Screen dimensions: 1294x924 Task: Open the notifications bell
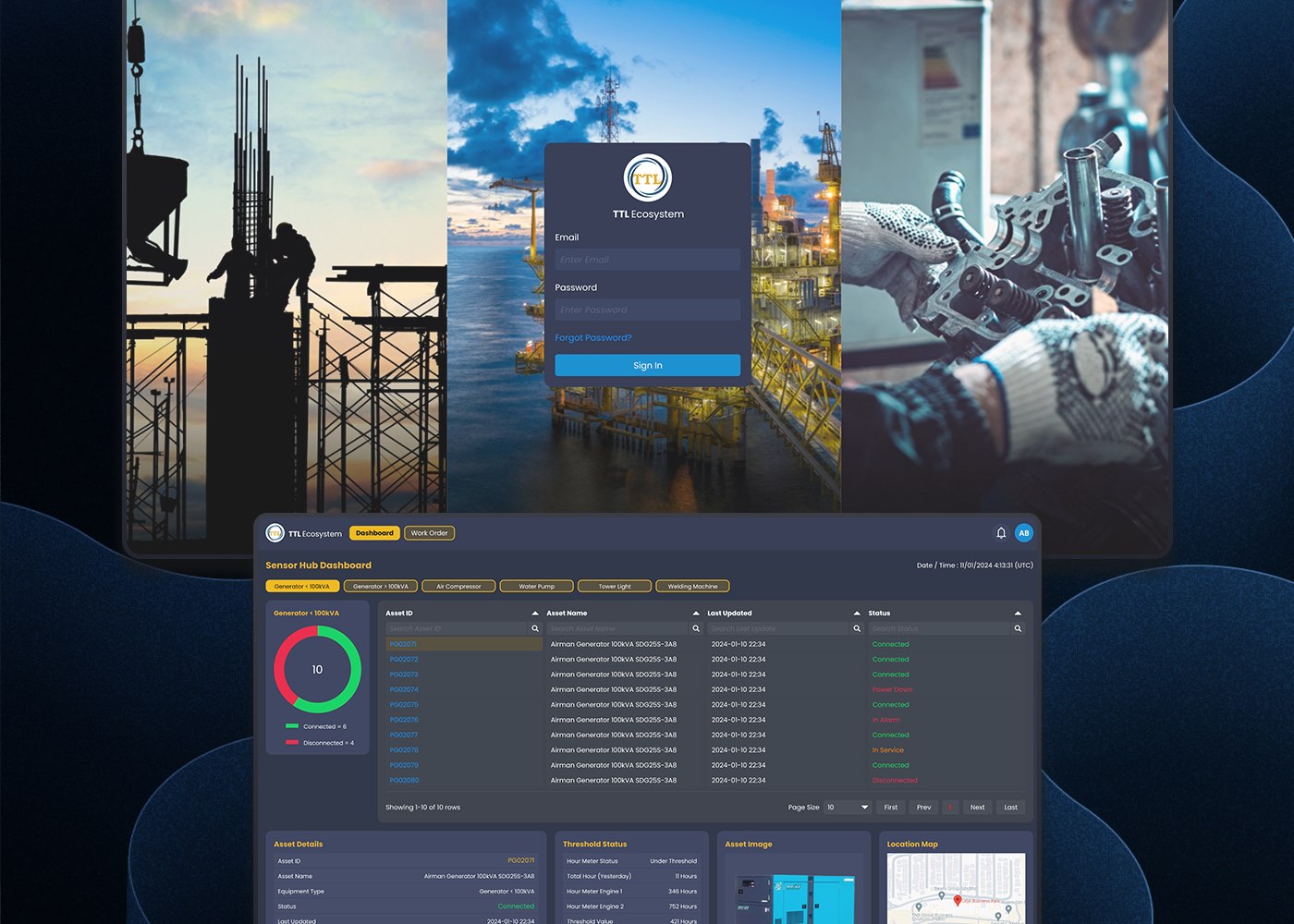tap(1001, 533)
